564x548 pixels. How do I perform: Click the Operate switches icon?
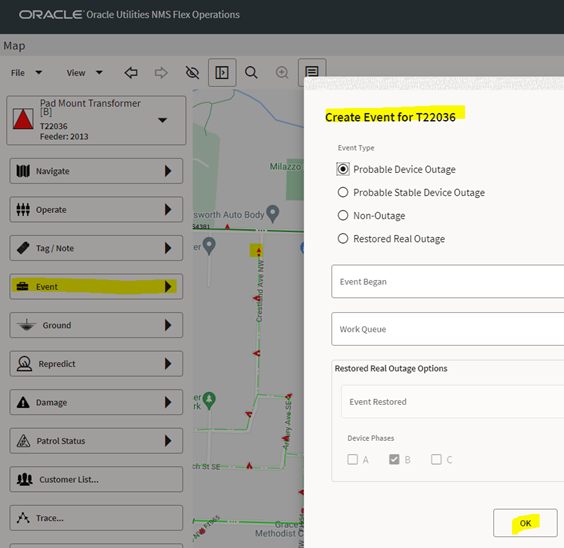coord(23,210)
